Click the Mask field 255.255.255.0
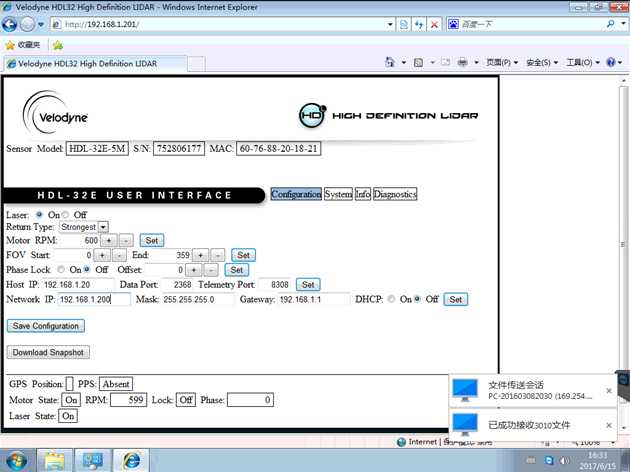 [x=197, y=300]
